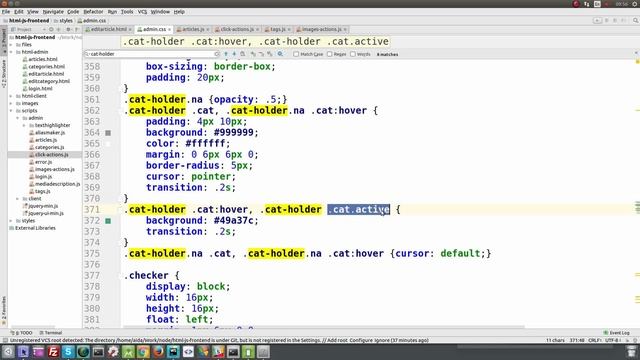640x360 pixels.
Task: Enable the Words checkbox
Action: pos(353,54)
